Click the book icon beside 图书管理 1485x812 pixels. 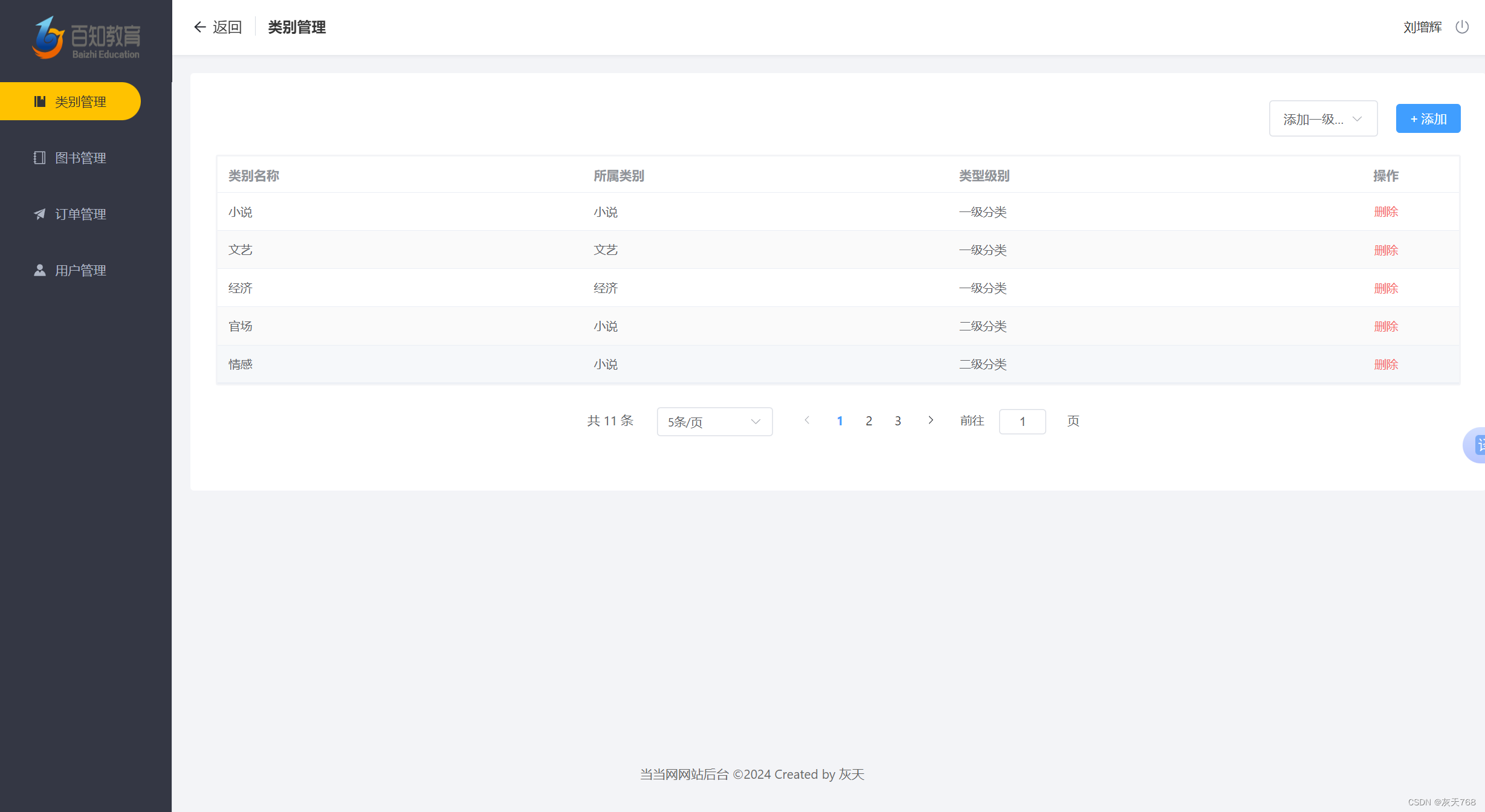tap(39, 158)
